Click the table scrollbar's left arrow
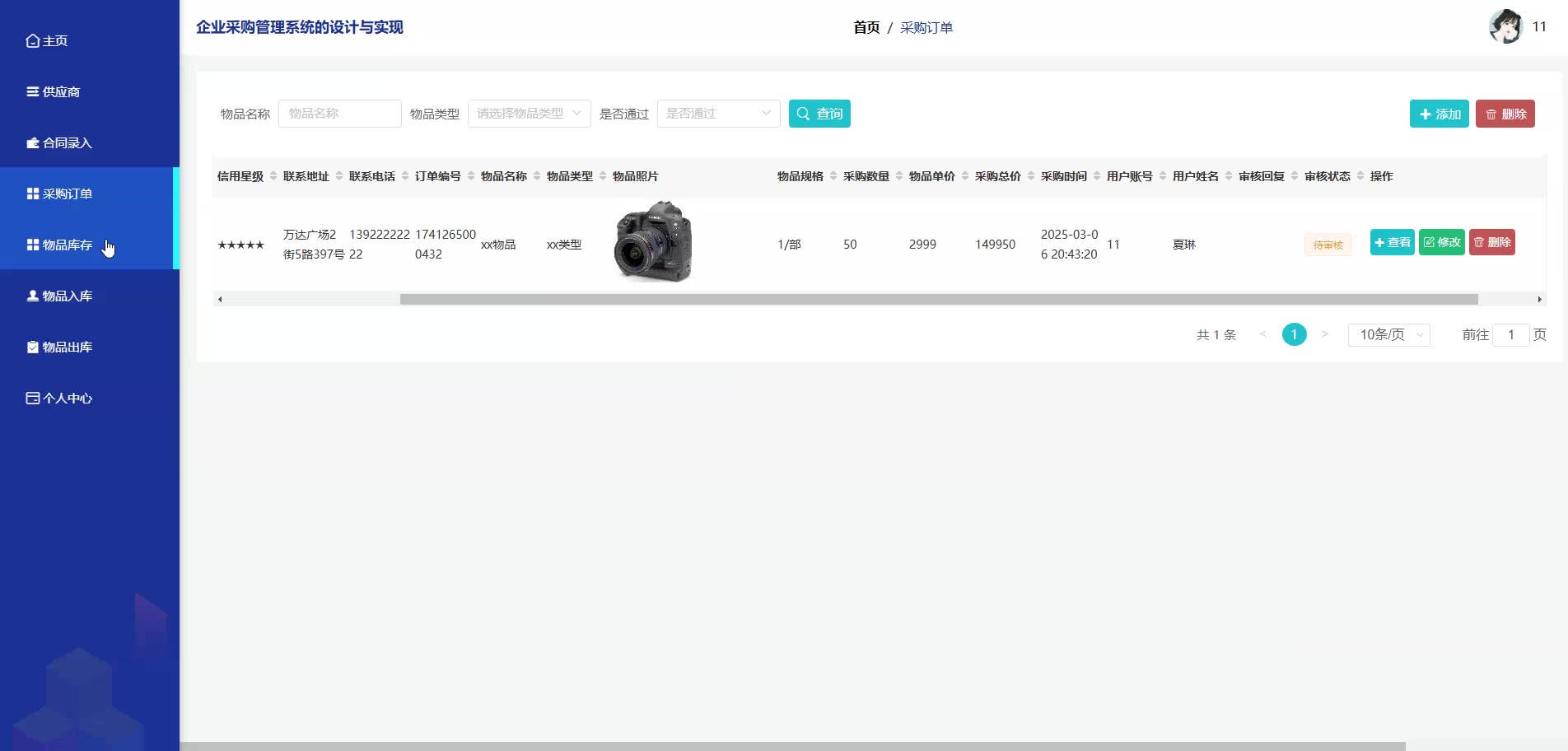The width and height of the screenshot is (1568, 751). (220, 299)
